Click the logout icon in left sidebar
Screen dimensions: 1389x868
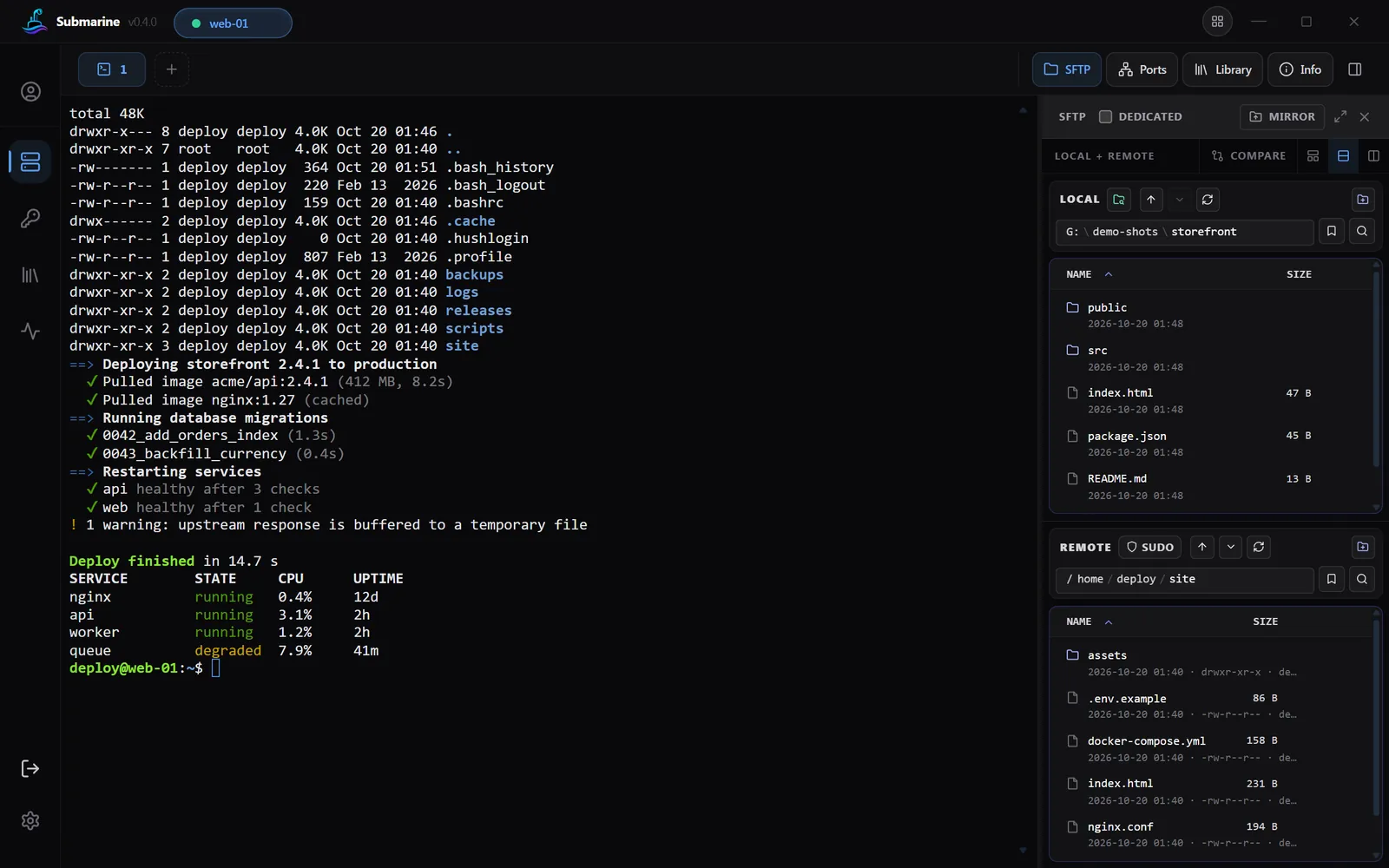[x=30, y=768]
